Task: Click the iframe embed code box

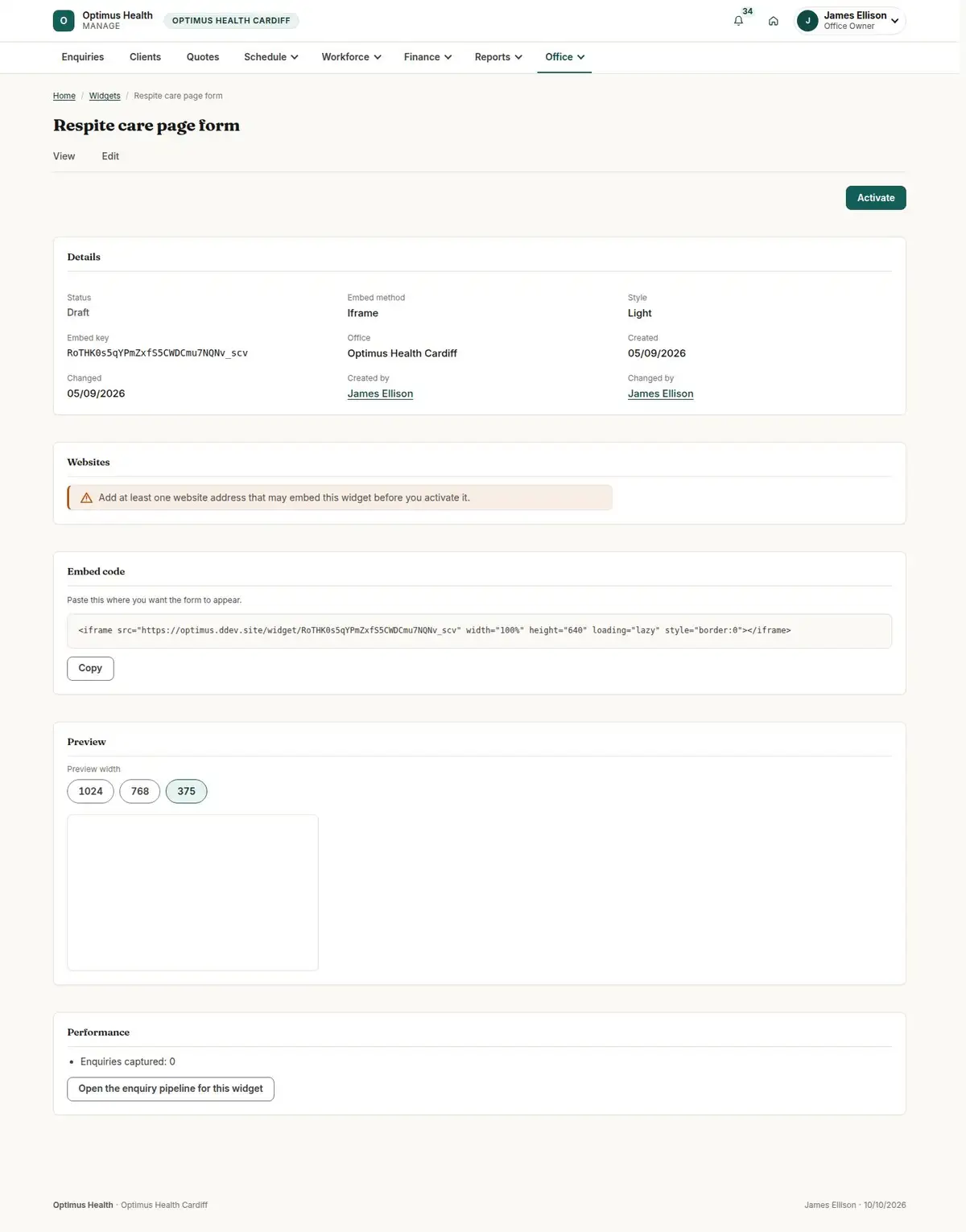Action: (480, 631)
